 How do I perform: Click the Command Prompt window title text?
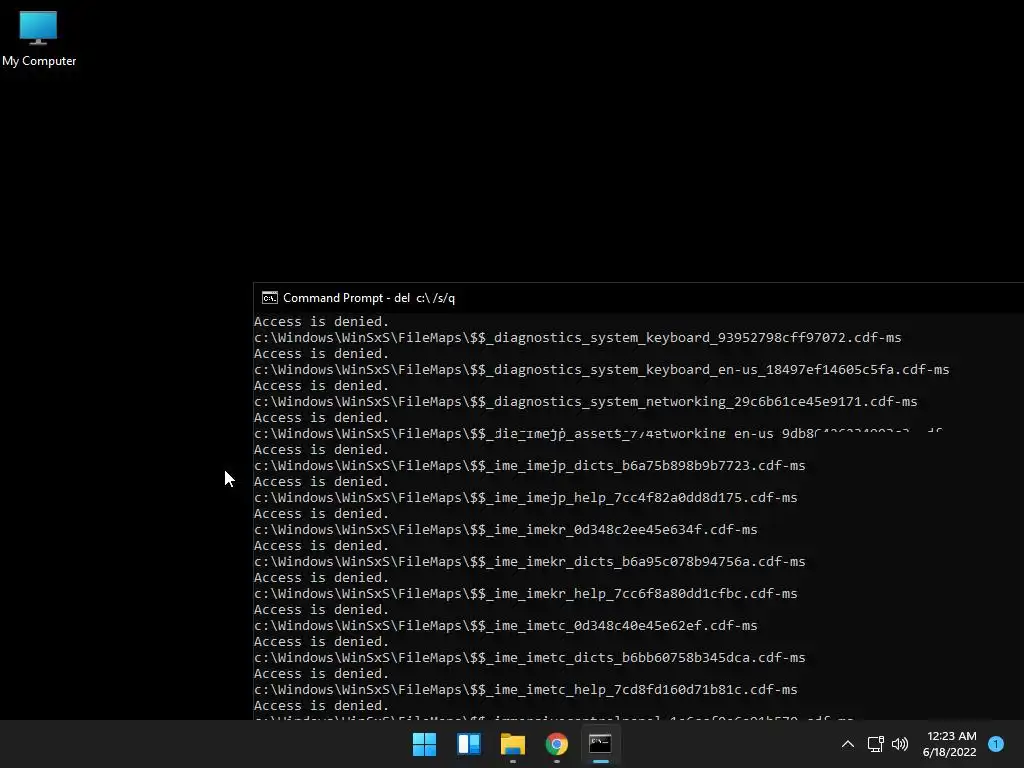click(x=369, y=298)
